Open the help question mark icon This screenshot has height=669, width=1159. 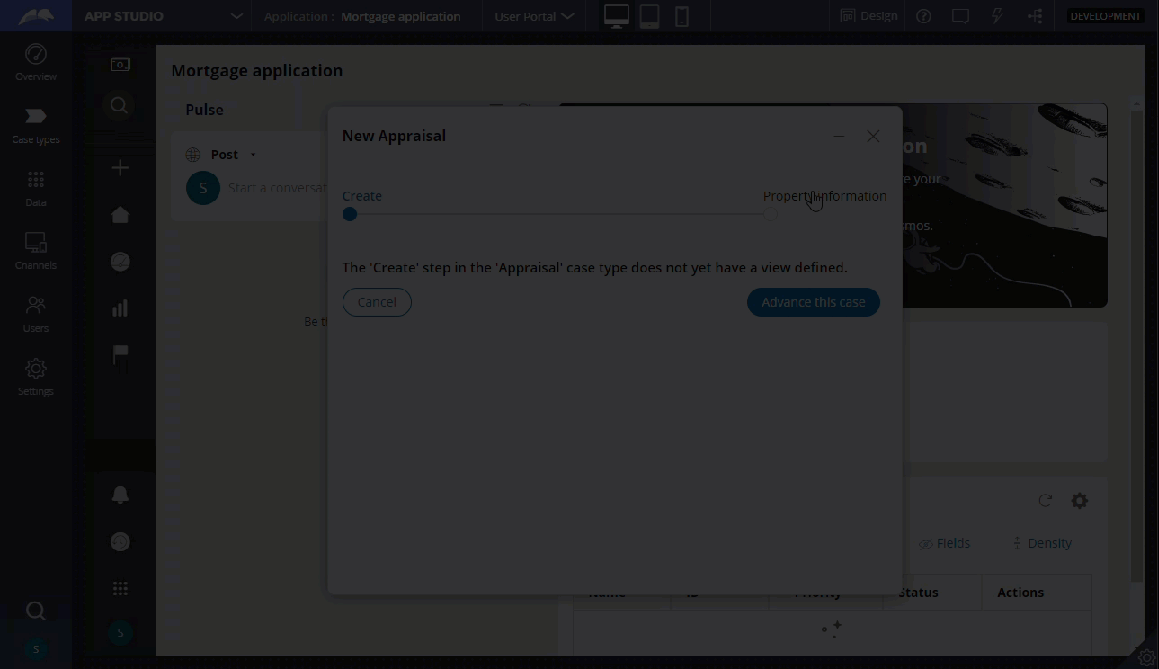(924, 16)
